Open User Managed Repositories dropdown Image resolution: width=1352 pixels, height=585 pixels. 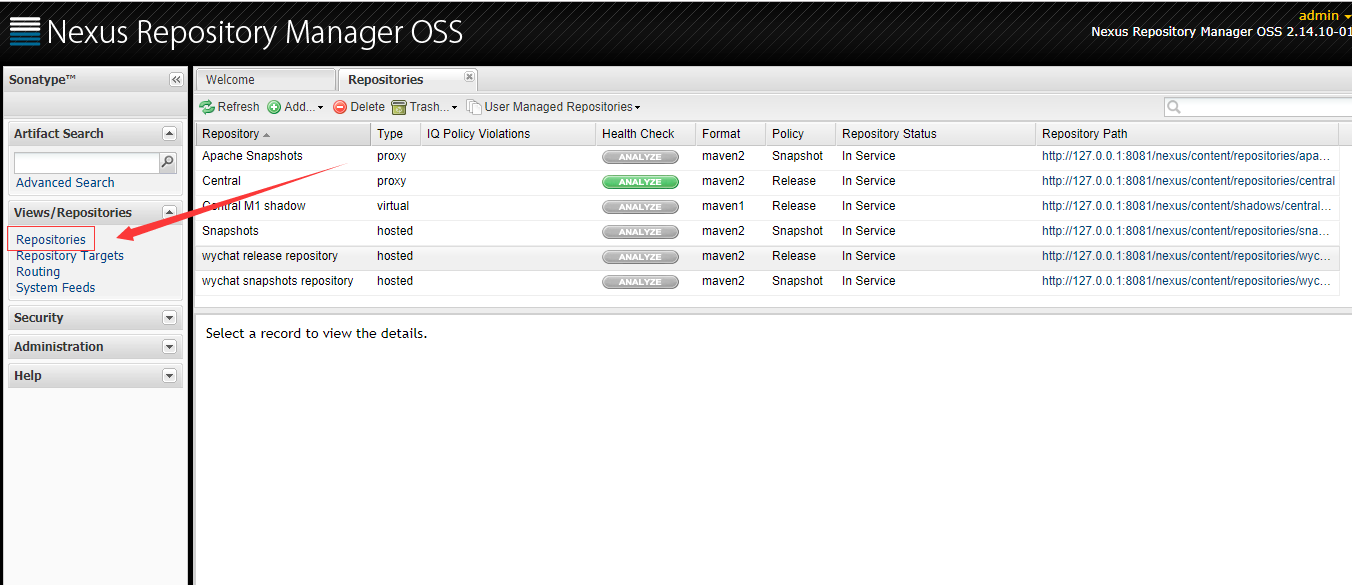553,107
